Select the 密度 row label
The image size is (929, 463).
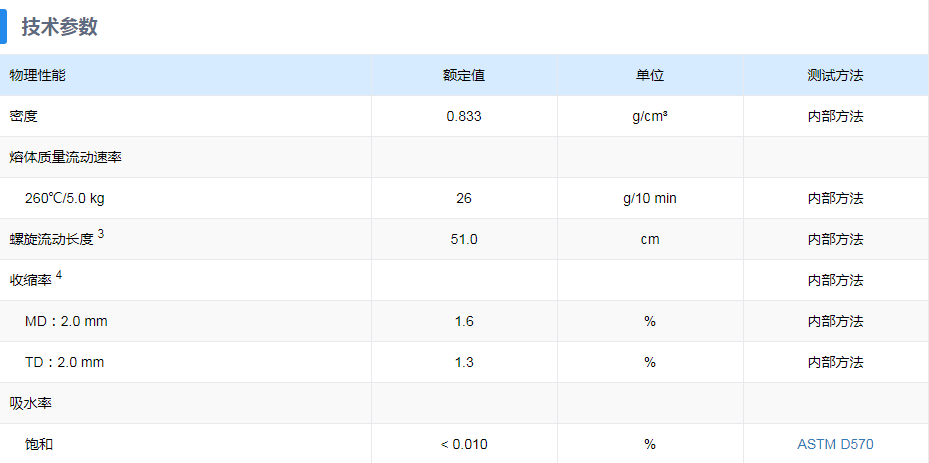[x=23, y=116]
